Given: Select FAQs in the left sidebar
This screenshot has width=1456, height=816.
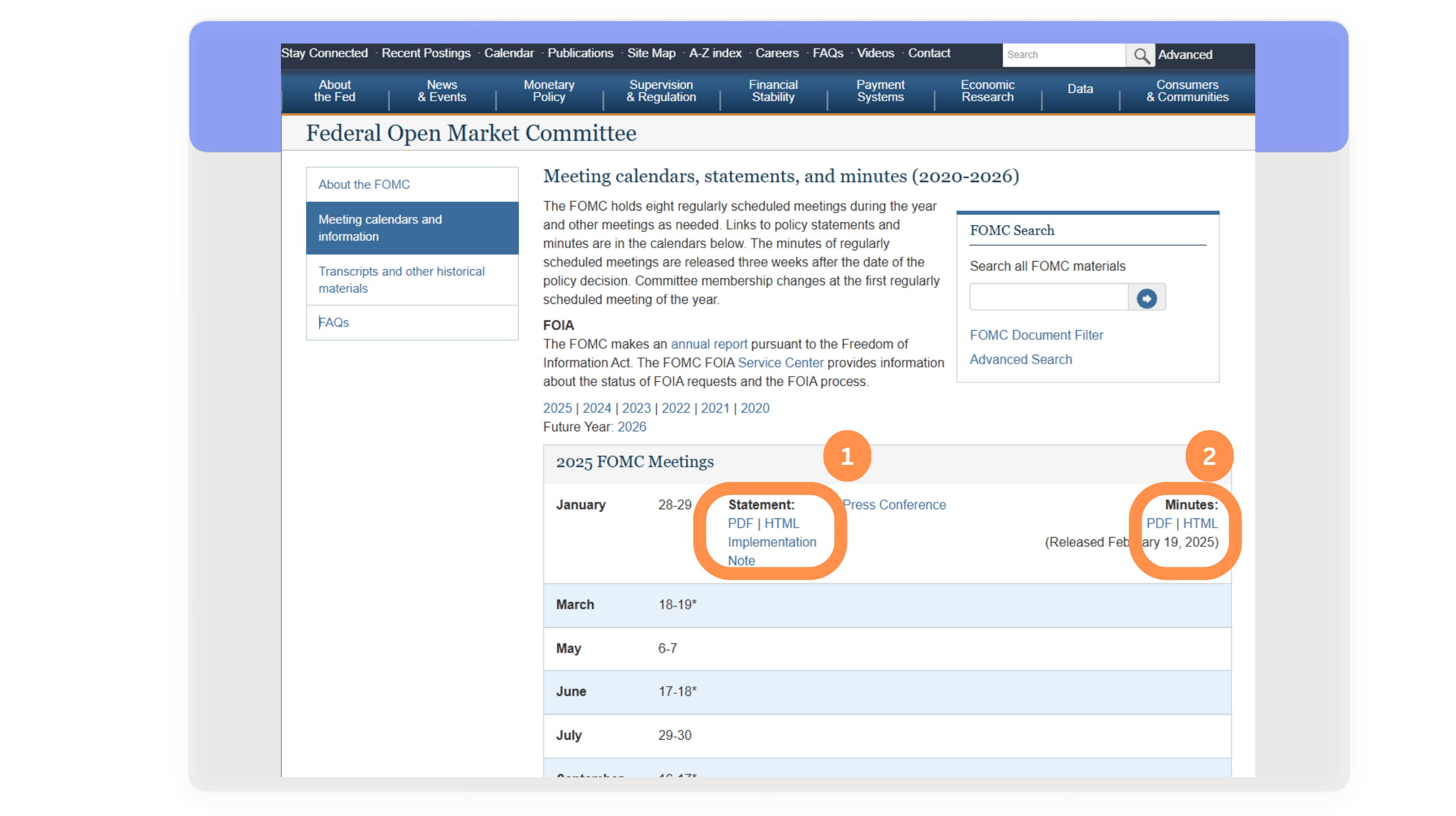Looking at the screenshot, I should 412,323.
